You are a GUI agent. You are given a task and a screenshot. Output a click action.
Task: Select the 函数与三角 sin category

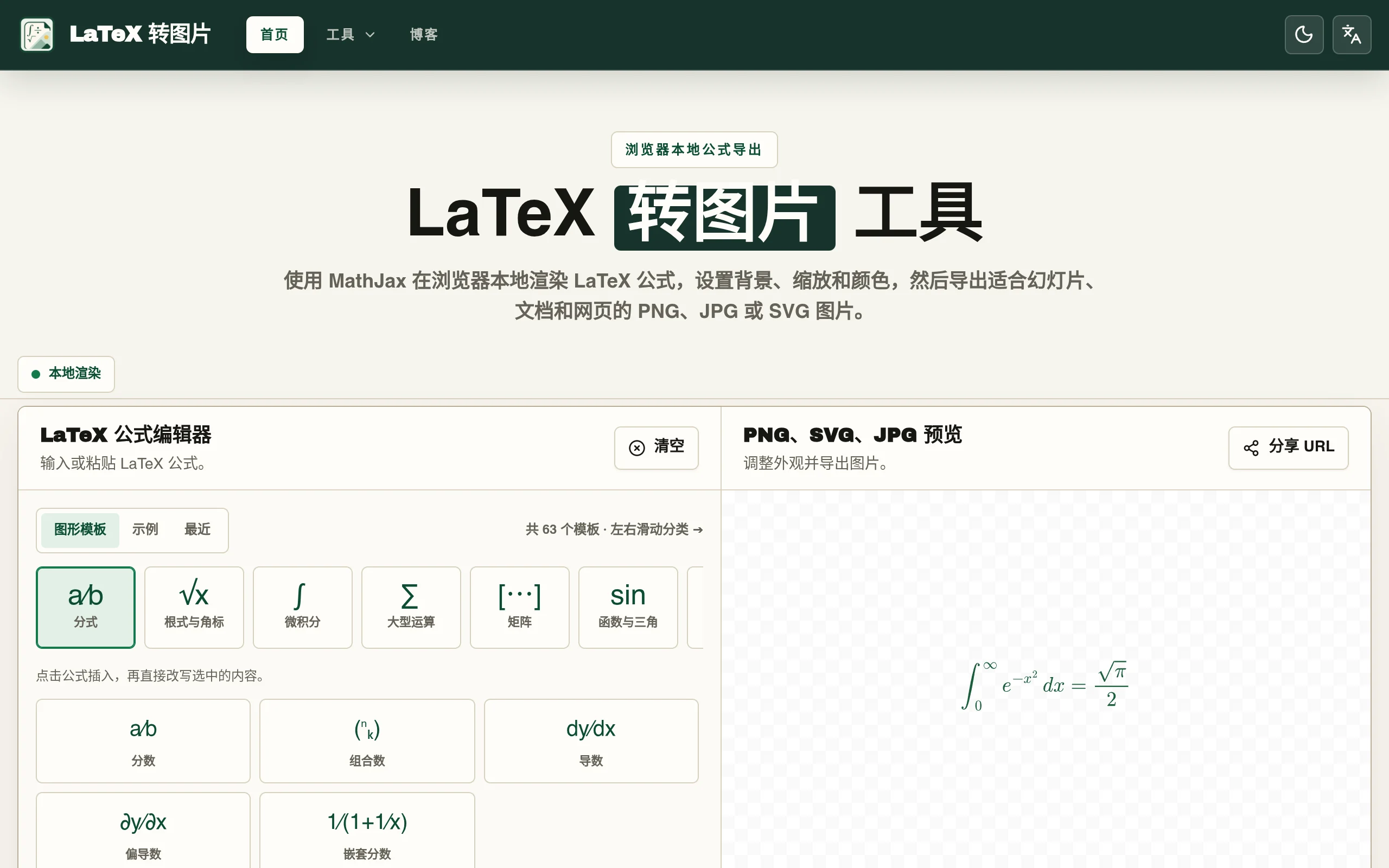point(628,607)
